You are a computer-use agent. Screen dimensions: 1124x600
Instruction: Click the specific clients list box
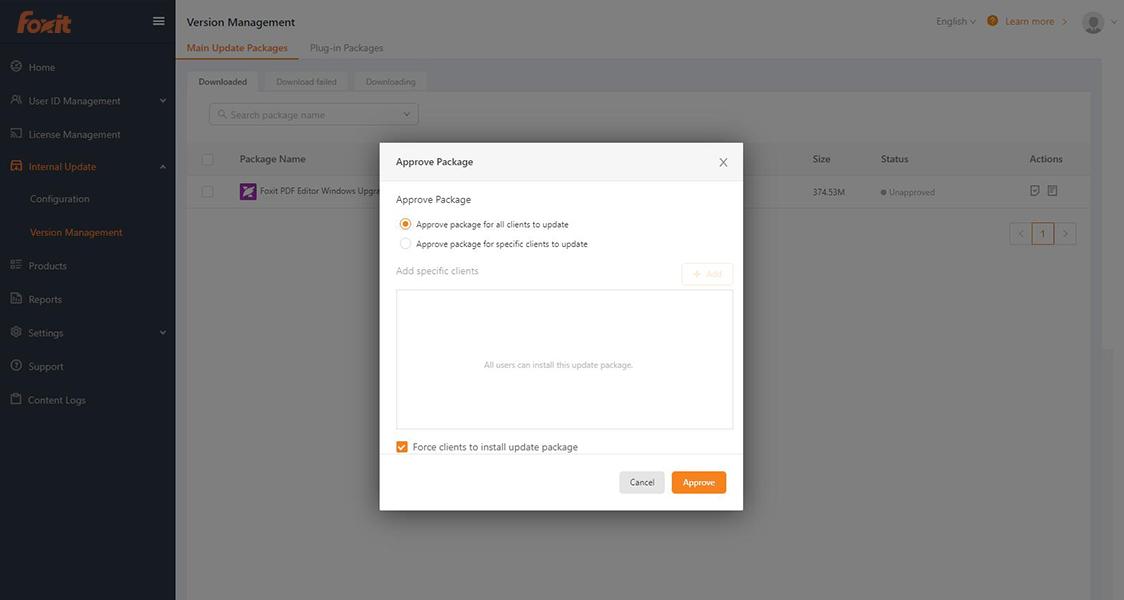point(564,359)
